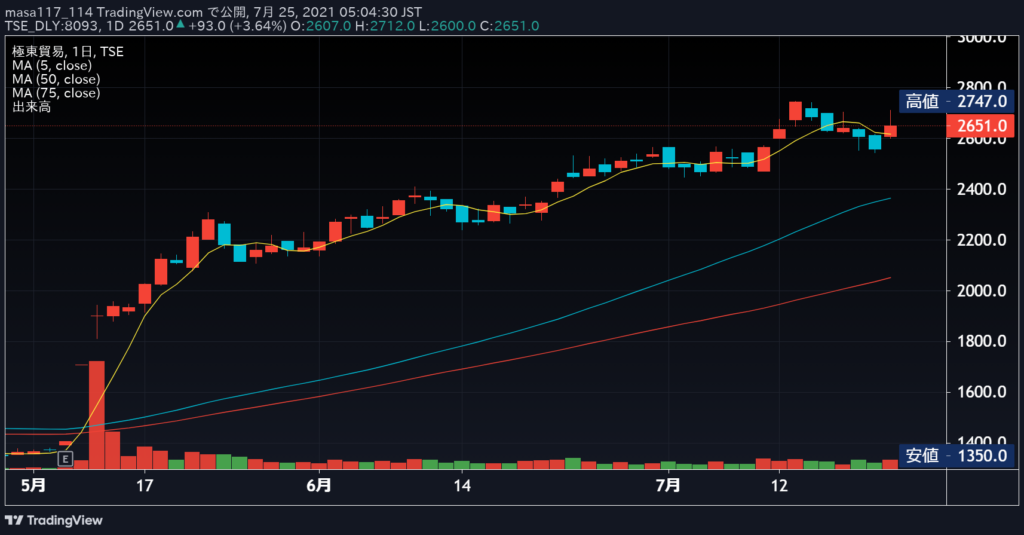The height and width of the screenshot is (535, 1024).
Task: Click the red '2651.0' current price label
Action: point(980,125)
